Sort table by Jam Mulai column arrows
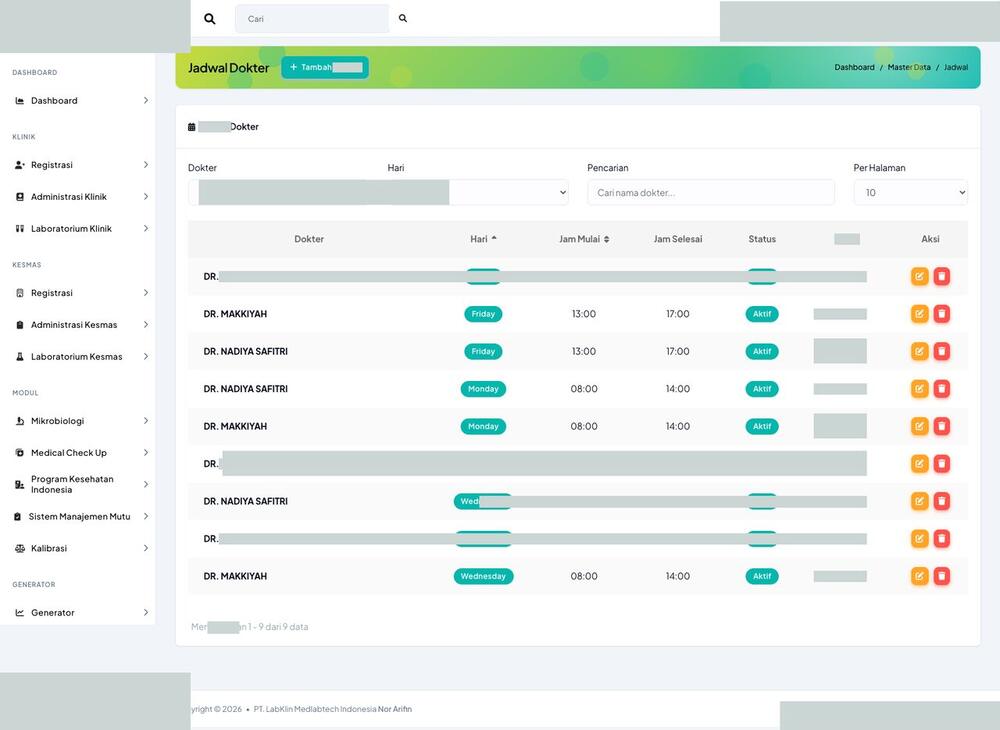The height and width of the screenshot is (730, 1000). pyautogui.click(x=607, y=239)
